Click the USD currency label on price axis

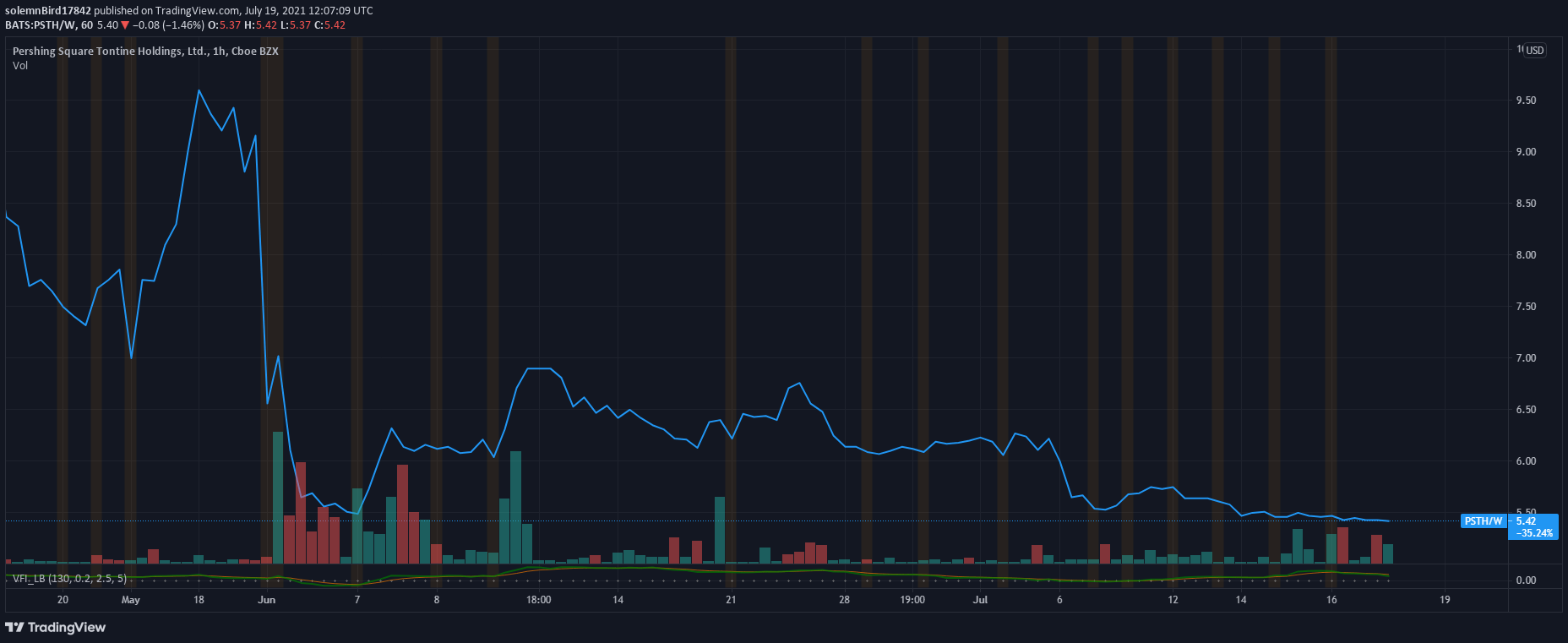1535,51
